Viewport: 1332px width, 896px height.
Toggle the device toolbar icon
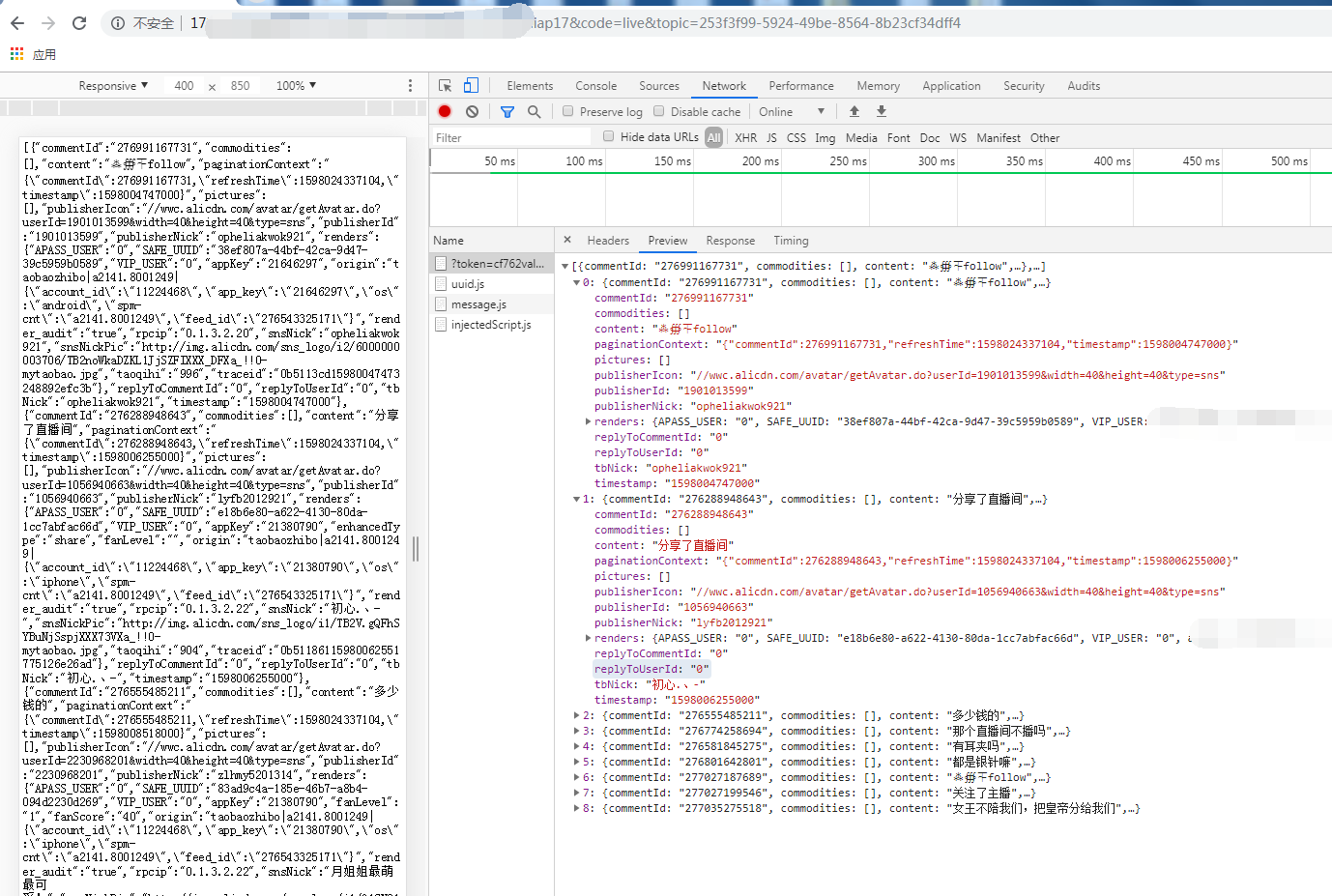click(x=471, y=85)
